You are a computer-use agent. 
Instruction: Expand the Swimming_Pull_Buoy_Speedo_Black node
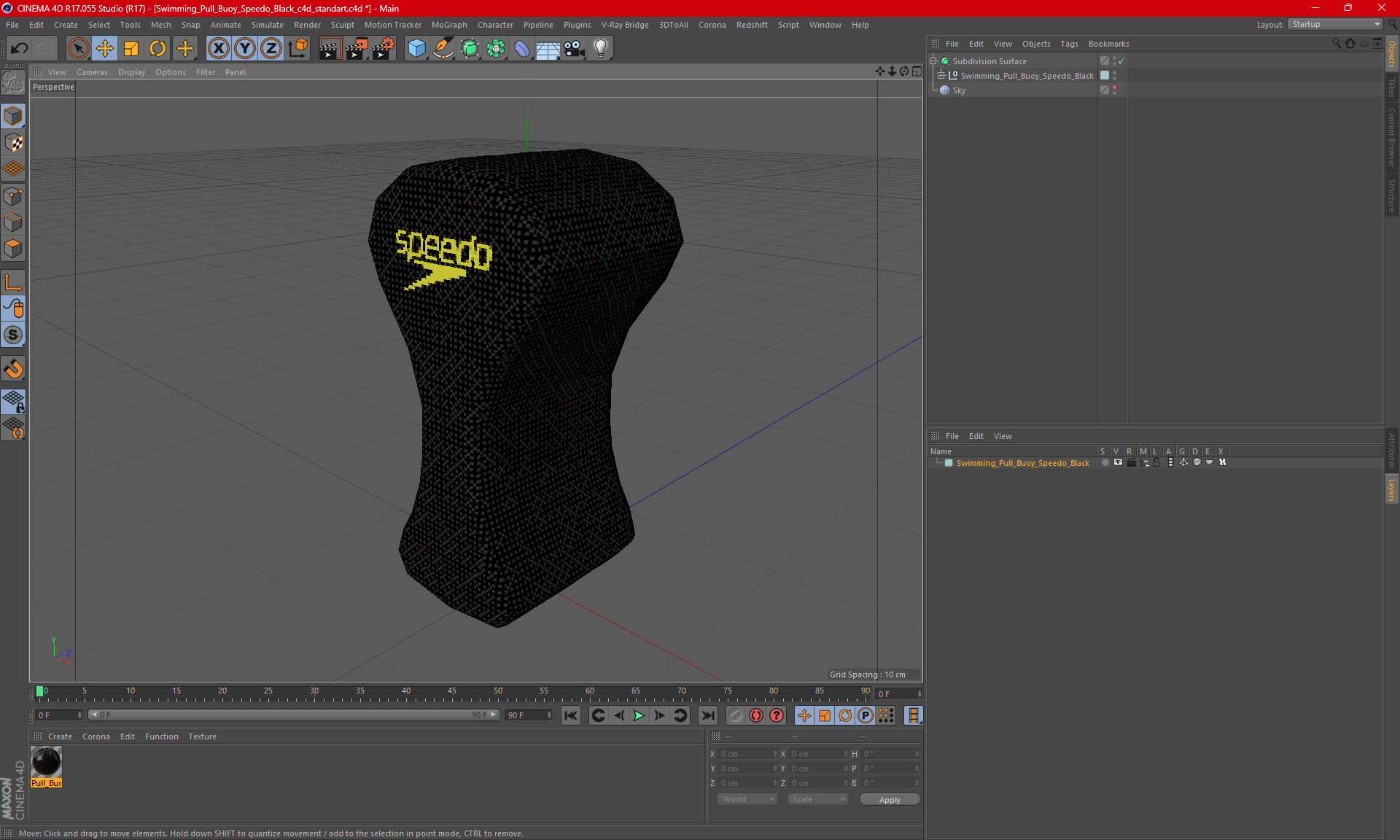(x=941, y=76)
